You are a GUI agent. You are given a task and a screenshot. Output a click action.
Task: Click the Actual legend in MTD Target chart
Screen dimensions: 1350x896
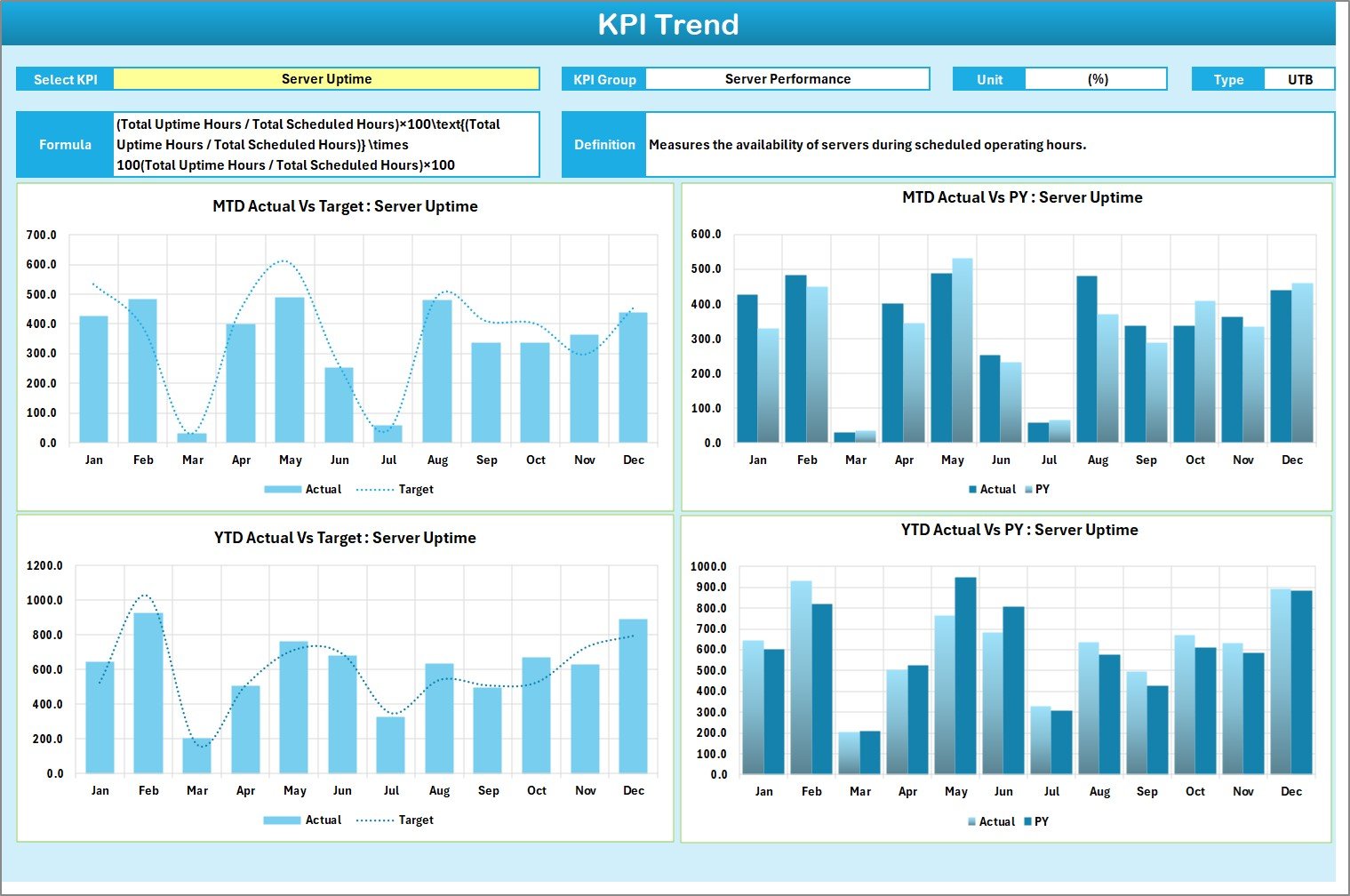(x=323, y=489)
